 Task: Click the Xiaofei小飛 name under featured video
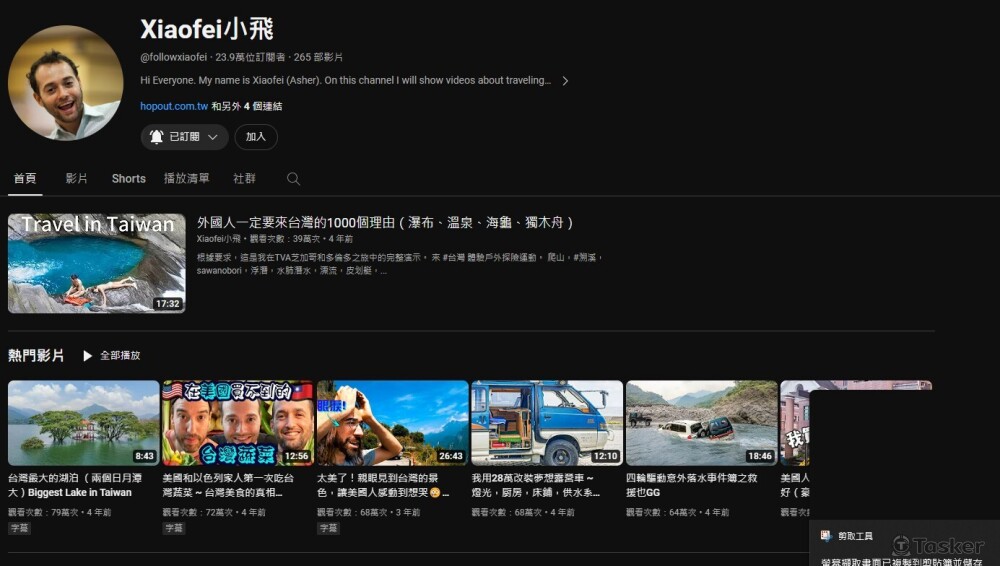point(219,239)
